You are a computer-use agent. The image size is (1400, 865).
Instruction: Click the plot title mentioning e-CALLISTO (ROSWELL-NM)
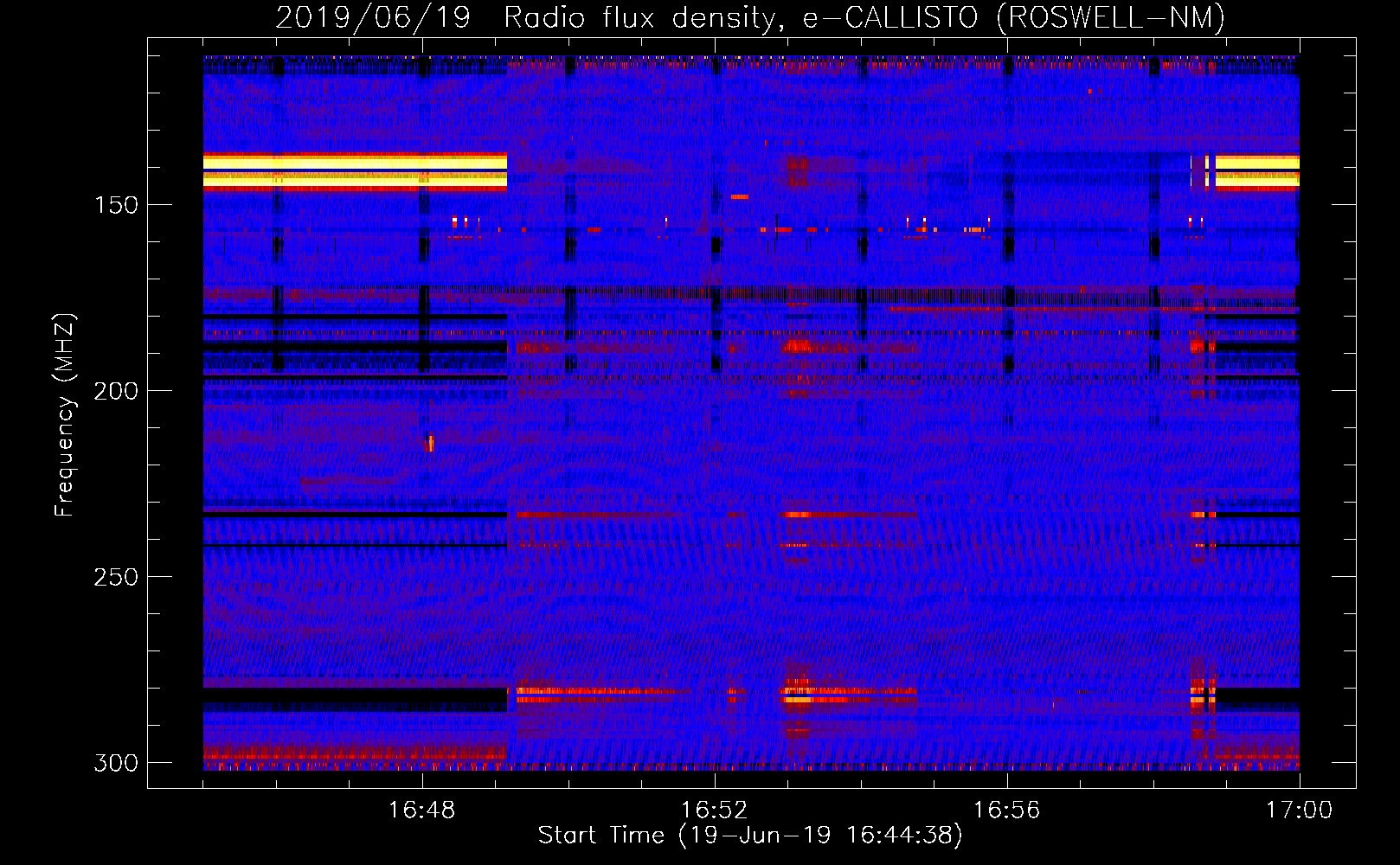[x=750, y=18]
